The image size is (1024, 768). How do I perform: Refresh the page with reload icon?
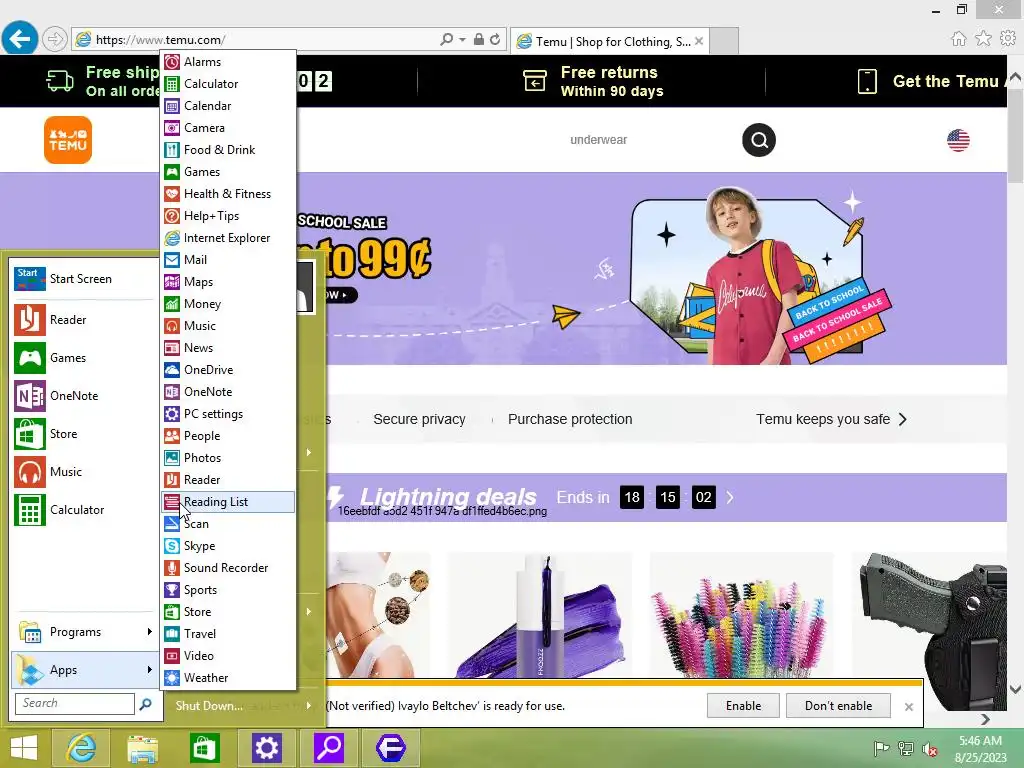pyautogui.click(x=495, y=39)
